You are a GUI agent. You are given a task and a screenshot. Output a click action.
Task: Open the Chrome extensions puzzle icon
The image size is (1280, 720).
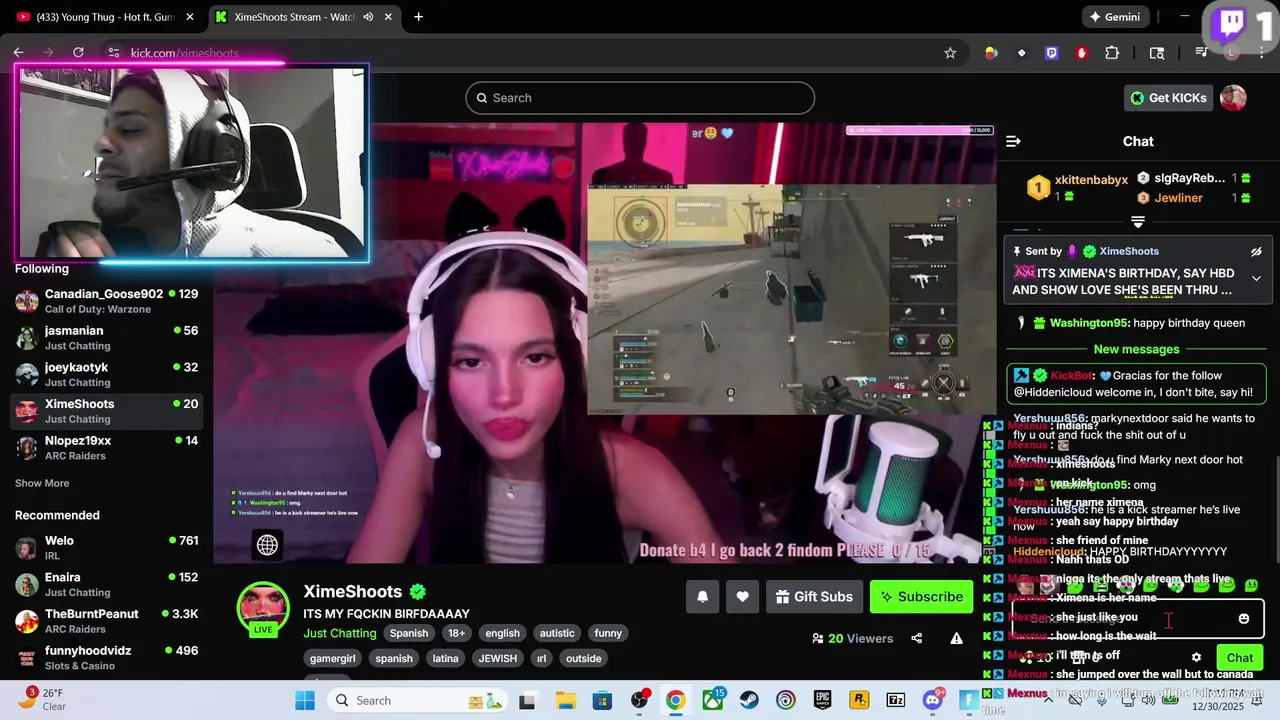coord(1112,53)
